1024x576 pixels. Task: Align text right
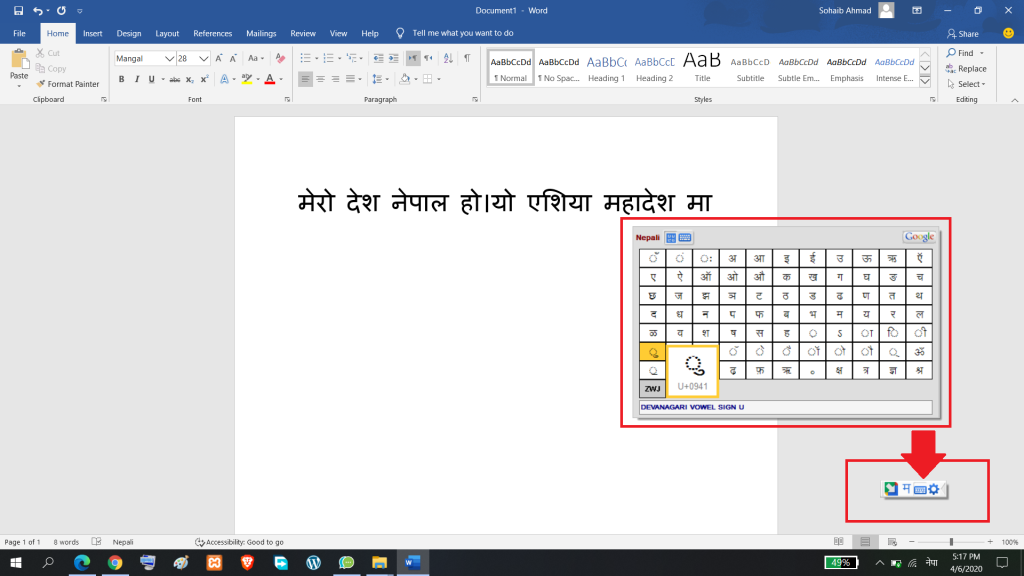pos(335,79)
